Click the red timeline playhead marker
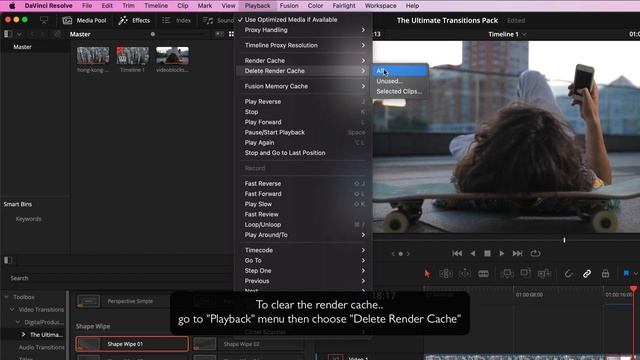The width and height of the screenshot is (640, 360). [633, 289]
